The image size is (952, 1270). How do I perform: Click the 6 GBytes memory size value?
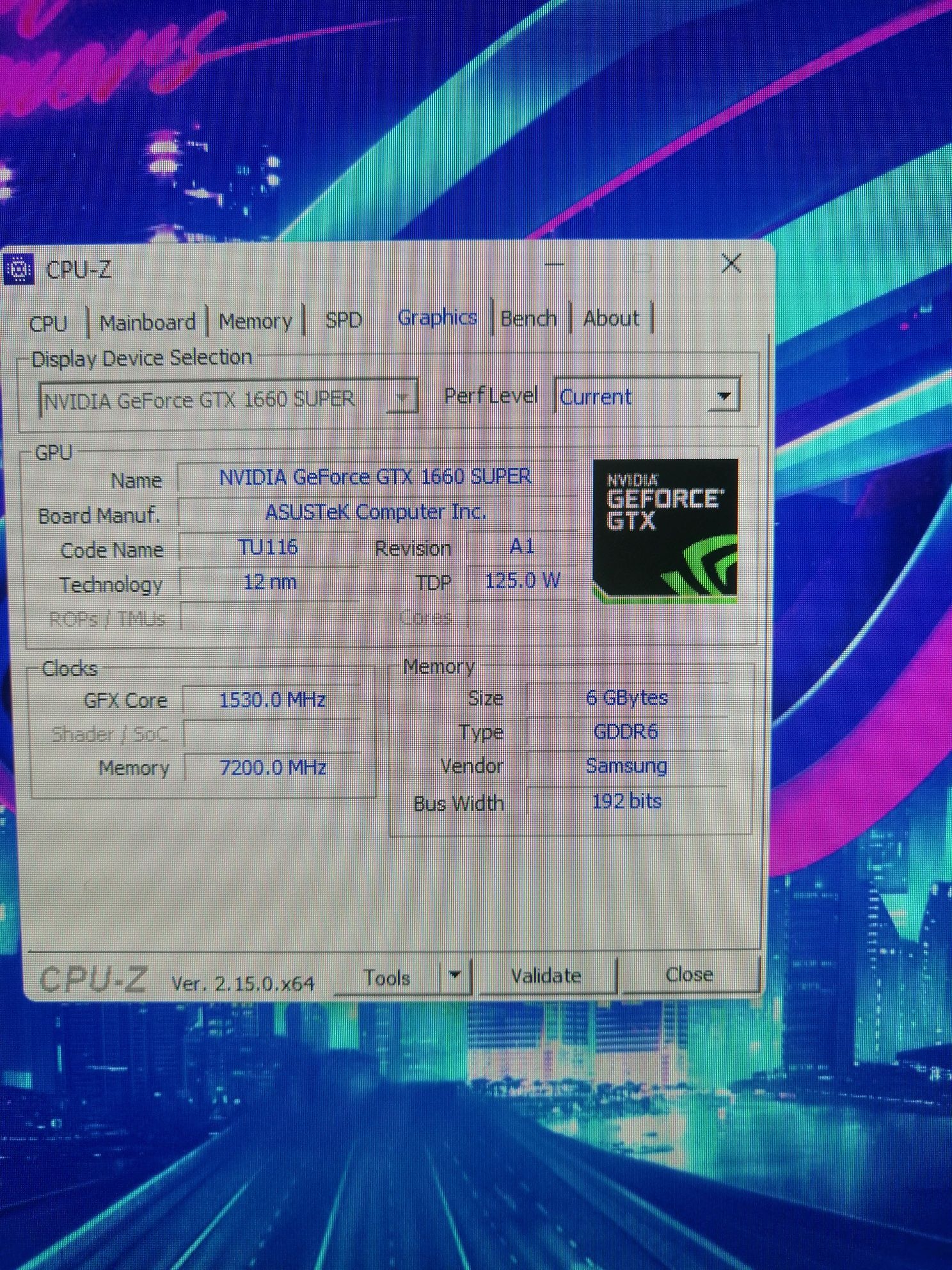tap(626, 698)
